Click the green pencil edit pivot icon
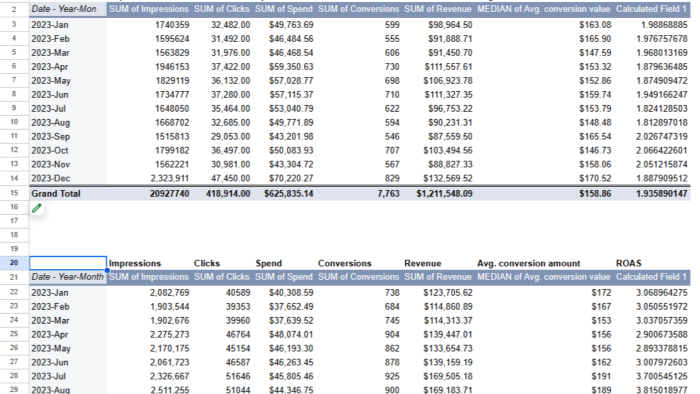This screenshot has height=394, width=700. click(x=37, y=208)
